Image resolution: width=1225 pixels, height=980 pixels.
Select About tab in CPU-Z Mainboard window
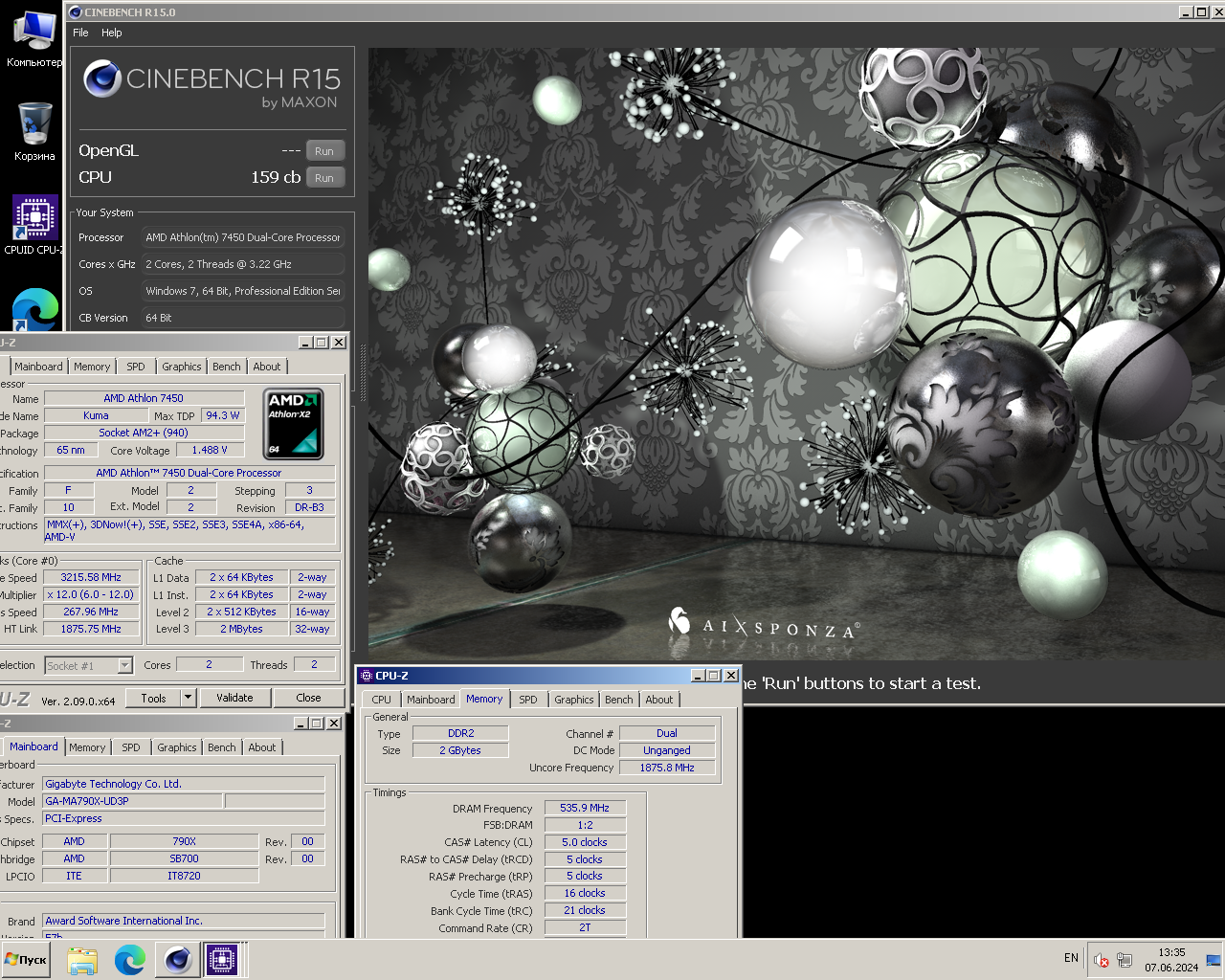tap(262, 747)
